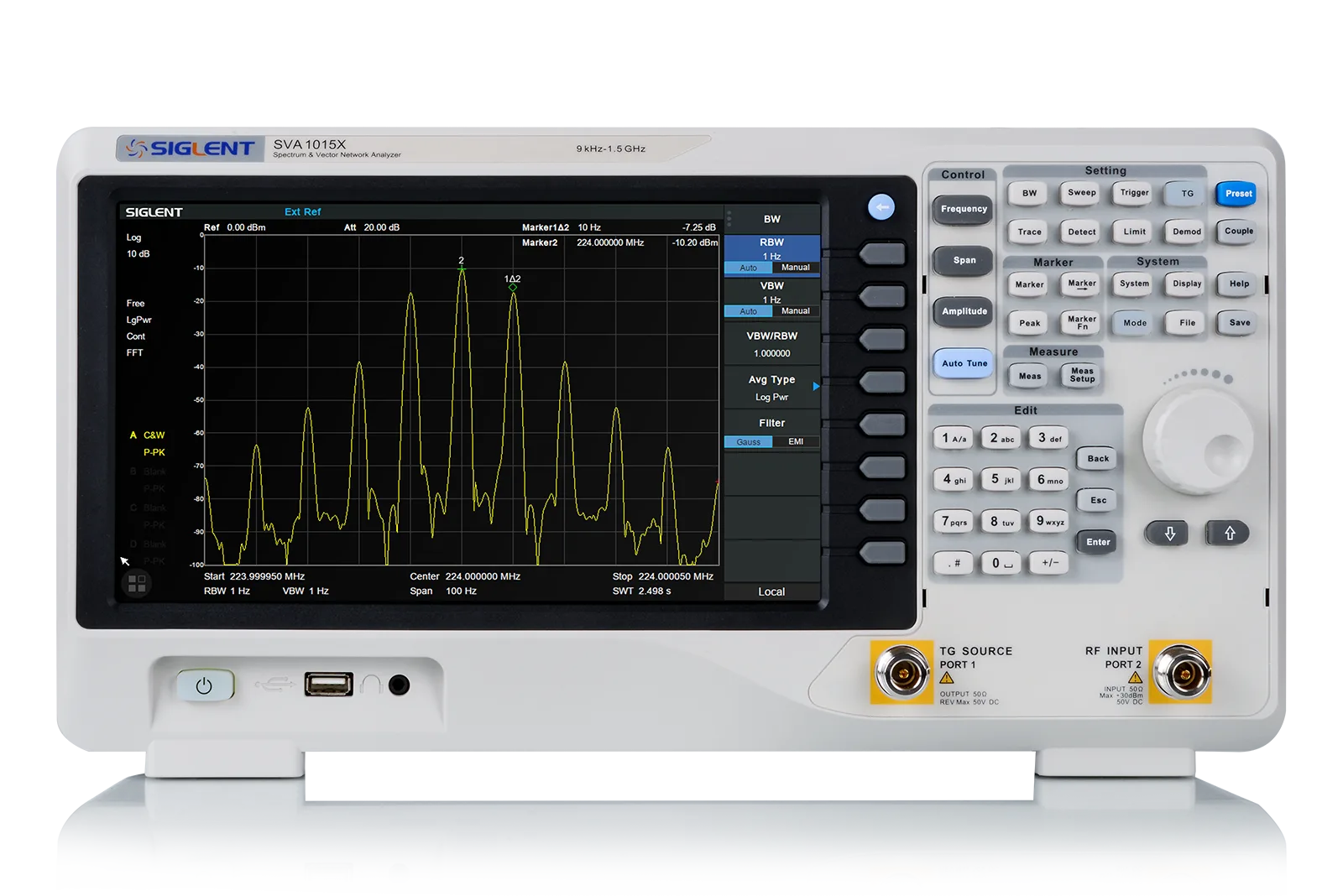Image resolution: width=1343 pixels, height=896 pixels.
Task: Click the Frequency button
Action: pos(964,209)
